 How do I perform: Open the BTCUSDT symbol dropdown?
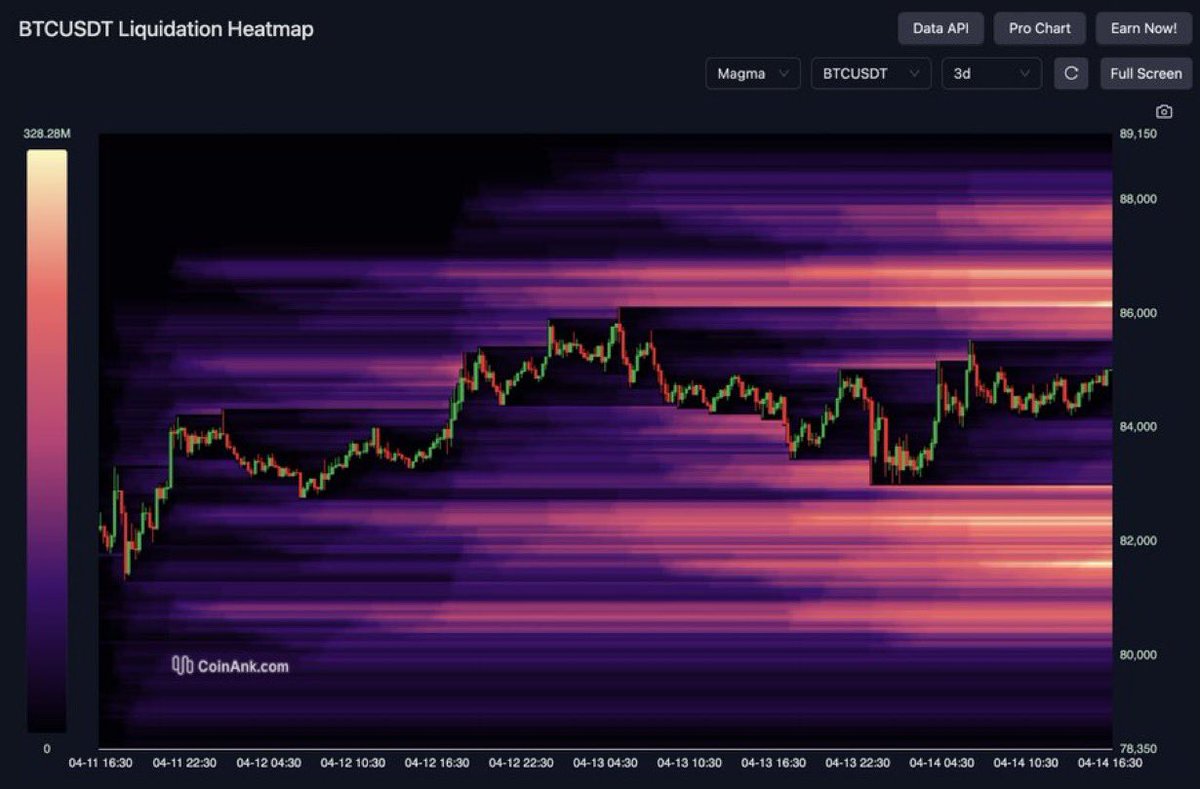click(870, 73)
